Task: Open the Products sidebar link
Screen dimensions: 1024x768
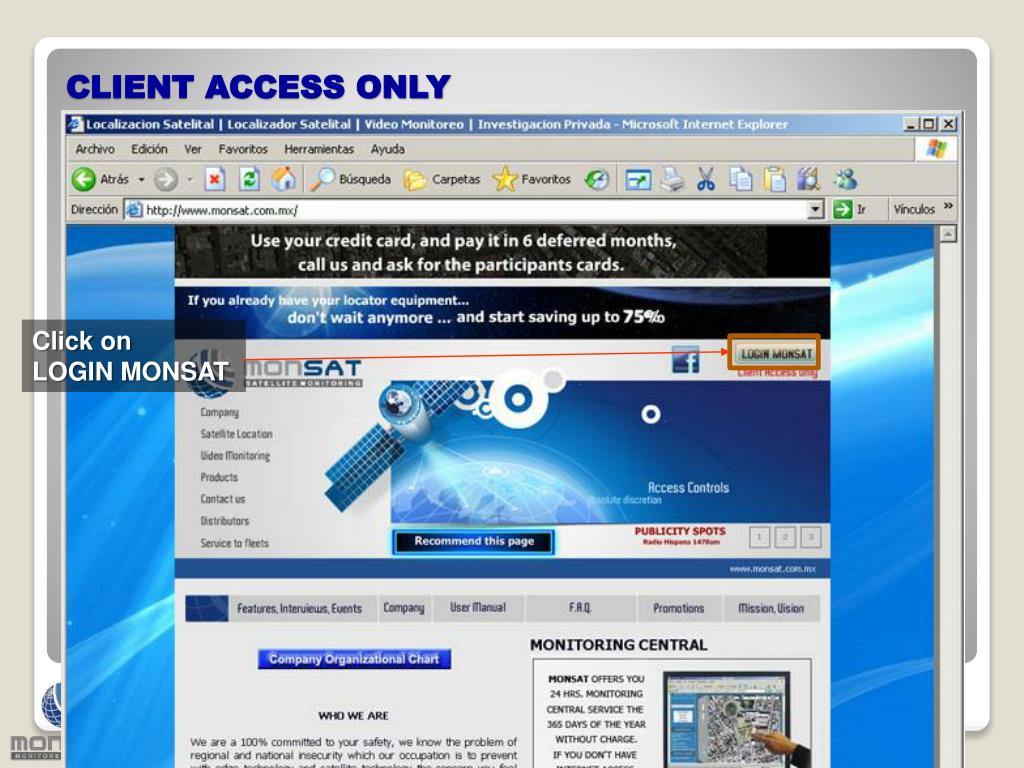Action: click(x=219, y=477)
